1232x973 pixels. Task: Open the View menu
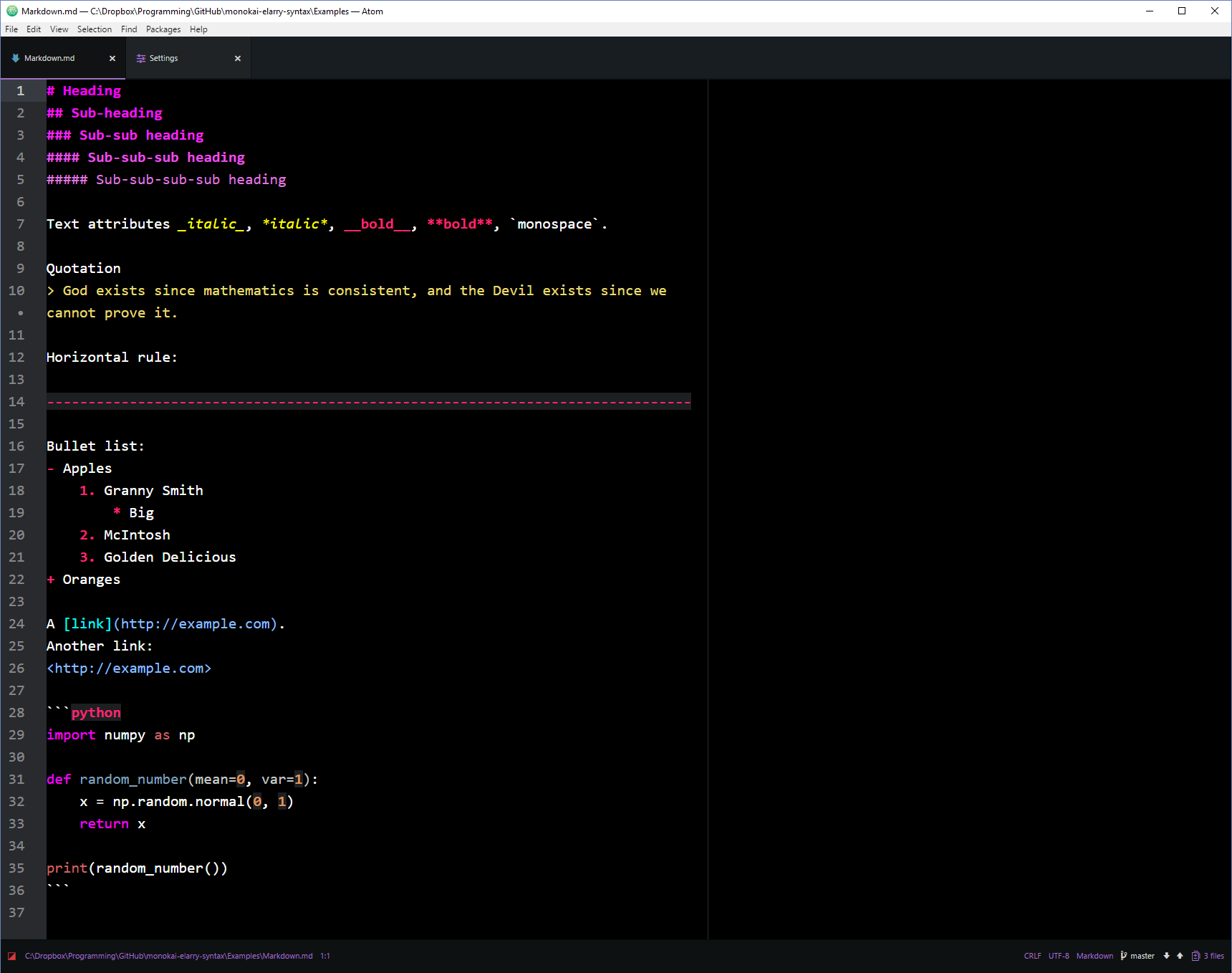click(59, 29)
